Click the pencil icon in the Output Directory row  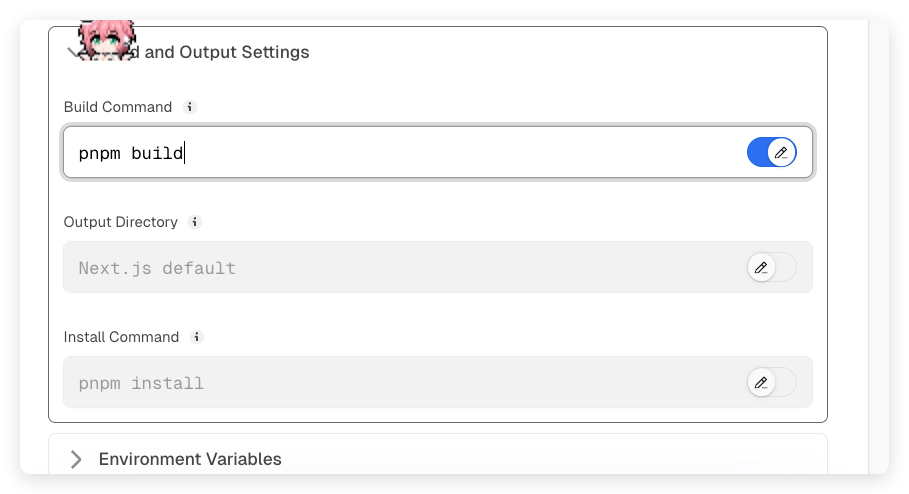pyautogui.click(x=762, y=268)
